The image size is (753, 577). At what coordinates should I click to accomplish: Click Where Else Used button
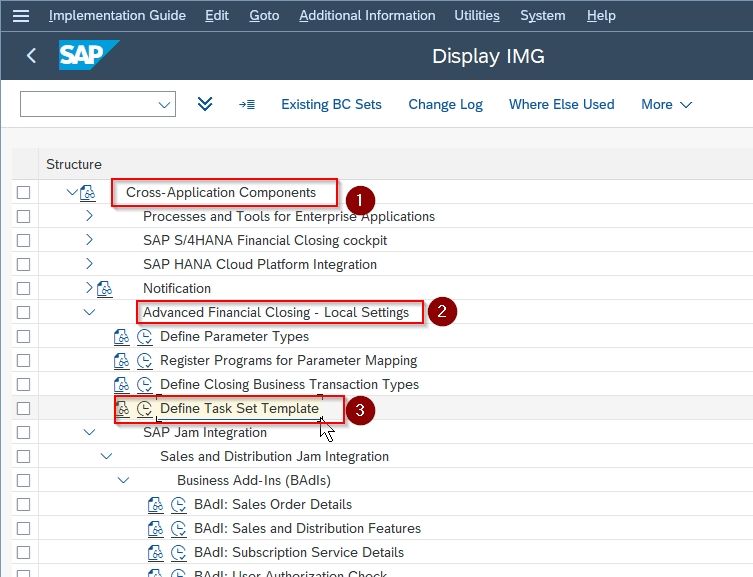click(x=561, y=104)
